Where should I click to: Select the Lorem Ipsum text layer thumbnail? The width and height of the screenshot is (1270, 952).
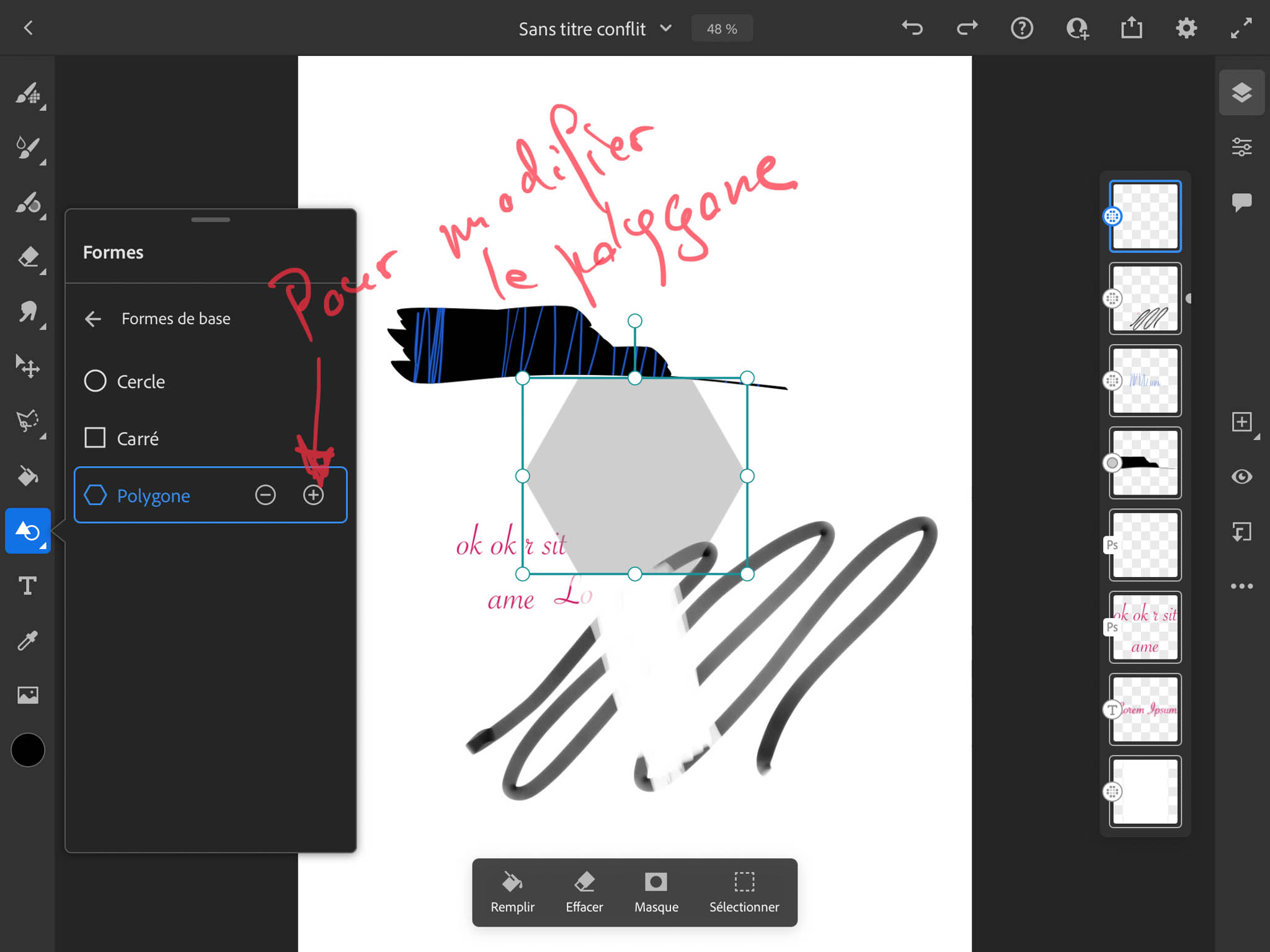tap(1144, 709)
